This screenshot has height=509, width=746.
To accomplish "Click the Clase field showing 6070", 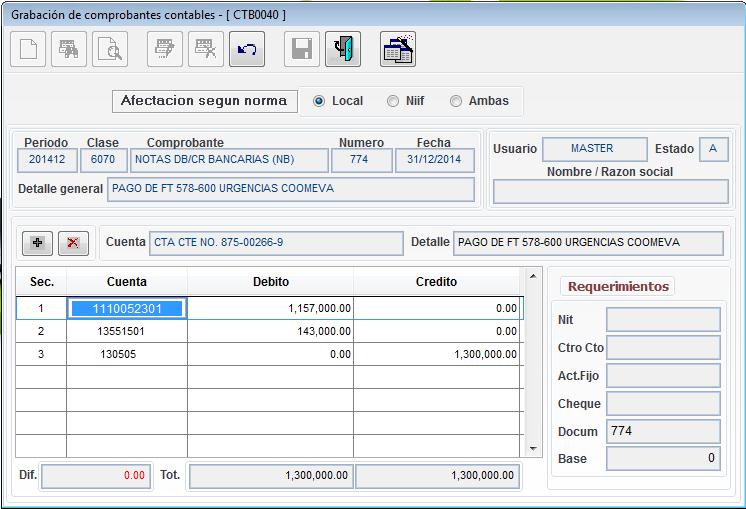I will (103, 160).
